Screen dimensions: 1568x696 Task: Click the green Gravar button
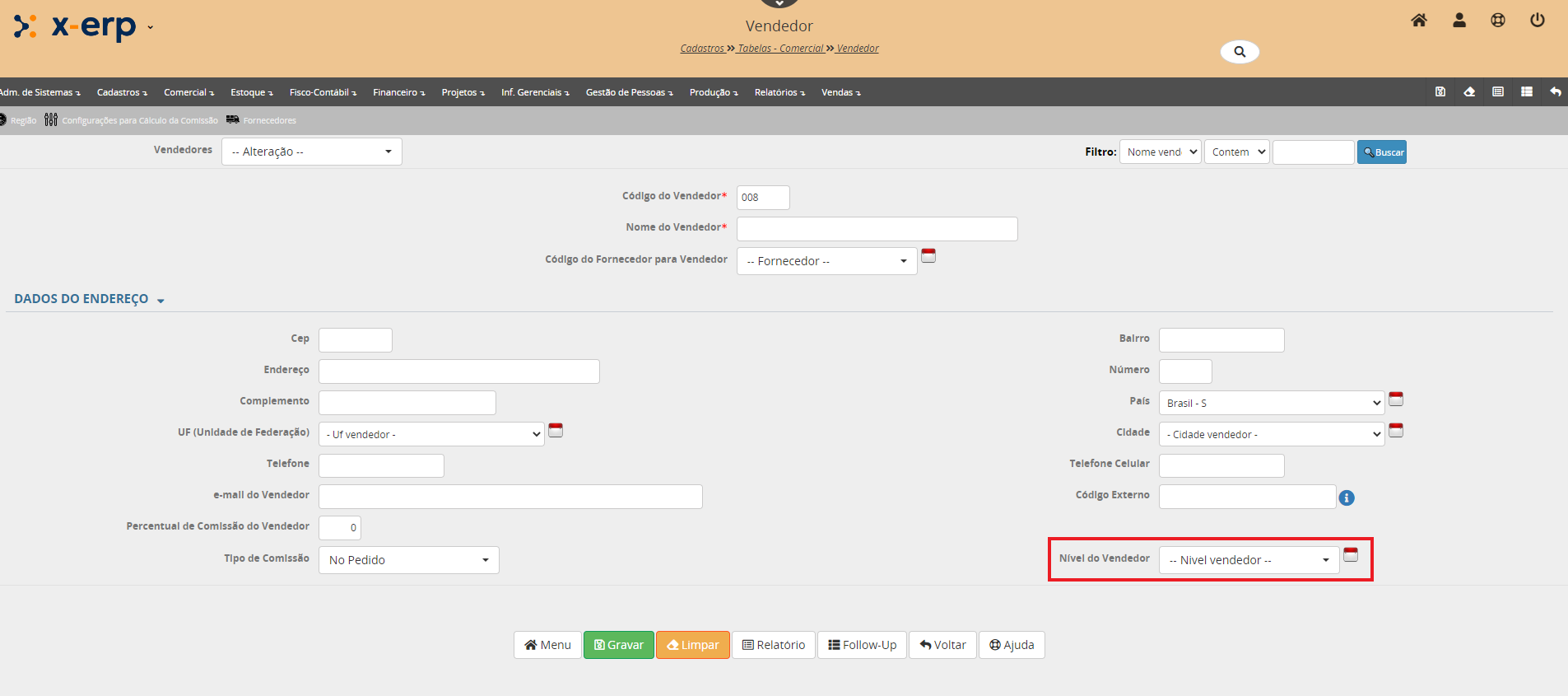point(618,645)
